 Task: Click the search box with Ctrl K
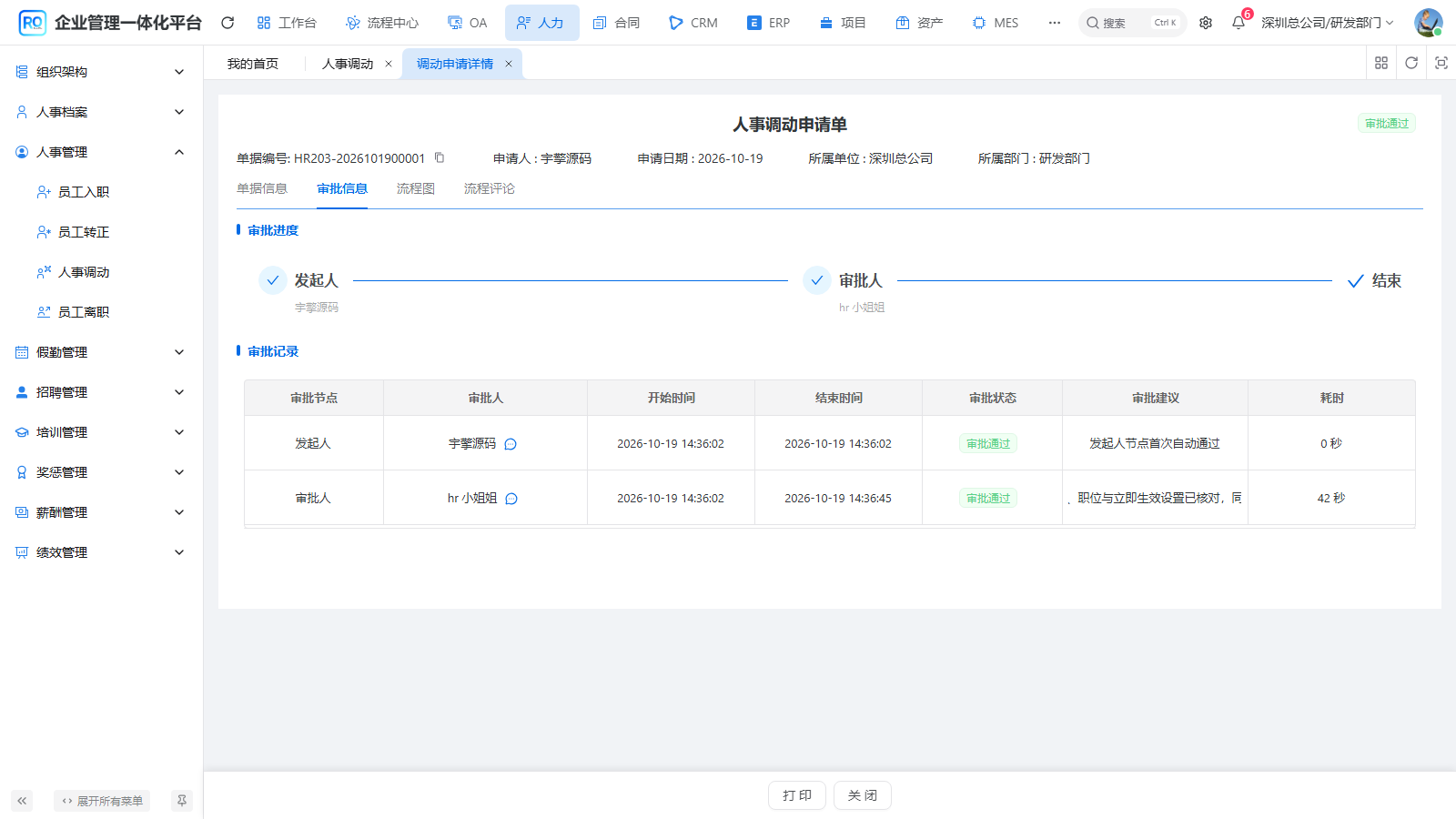1133,23
